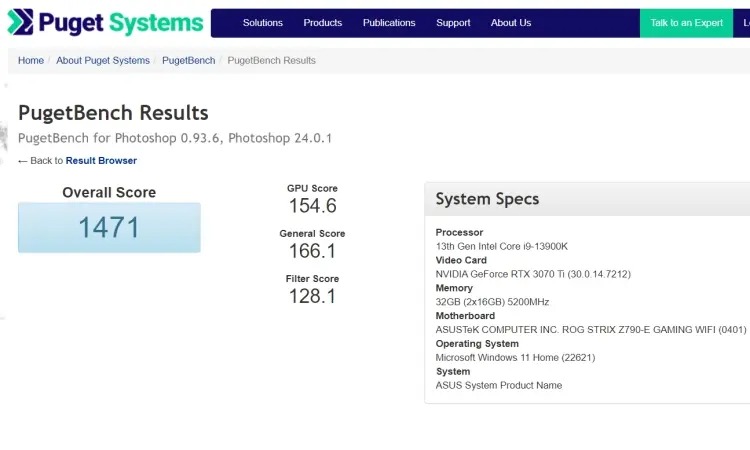
Task: Click Microsoft Windows 11 Home (22621) text
Action: click(x=515, y=357)
